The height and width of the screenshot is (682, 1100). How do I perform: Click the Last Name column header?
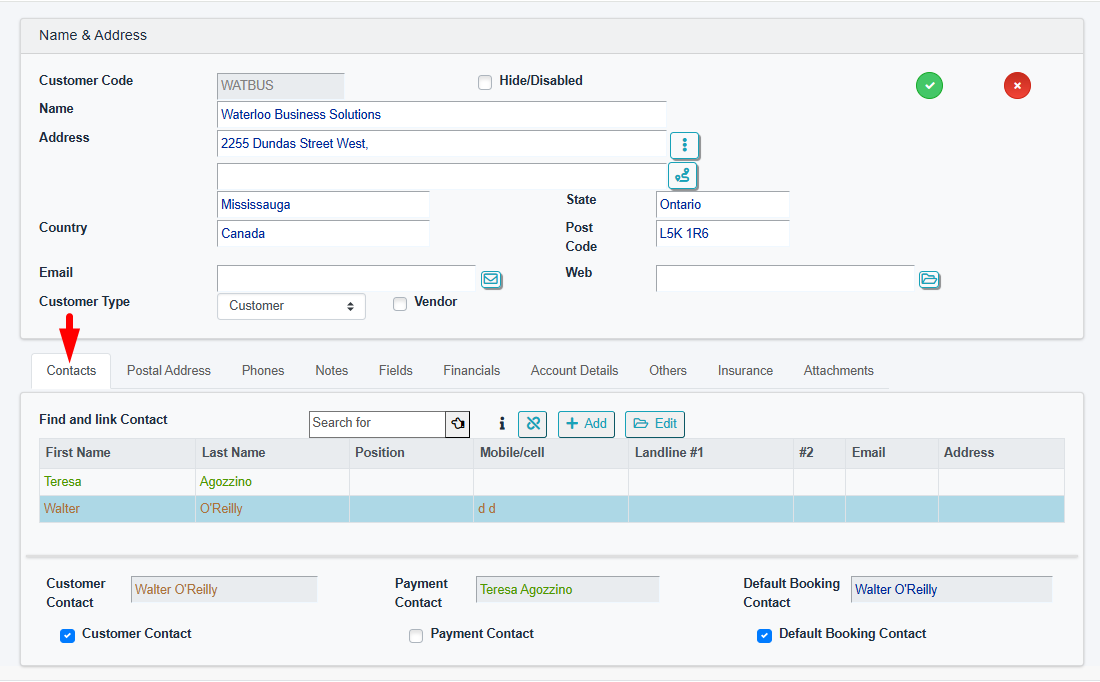pos(272,453)
